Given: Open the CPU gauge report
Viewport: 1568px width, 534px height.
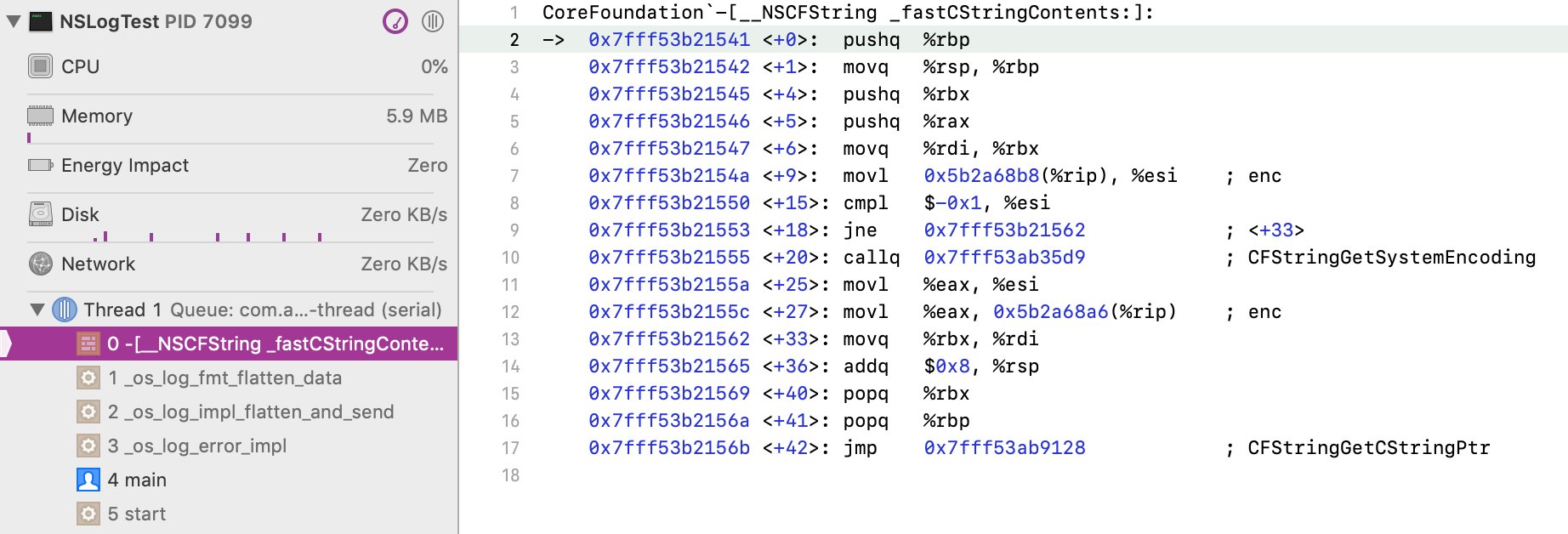Looking at the screenshot, I should tap(81, 66).
